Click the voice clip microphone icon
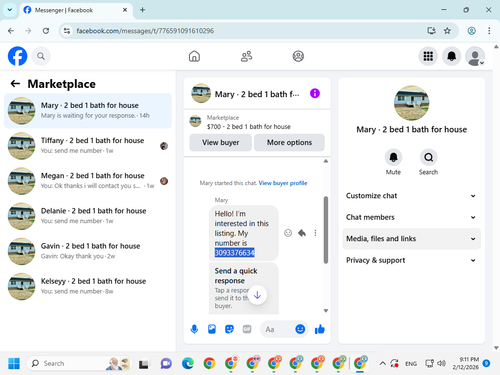The width and height of the screenshot is (500, 375). (194, 329)
